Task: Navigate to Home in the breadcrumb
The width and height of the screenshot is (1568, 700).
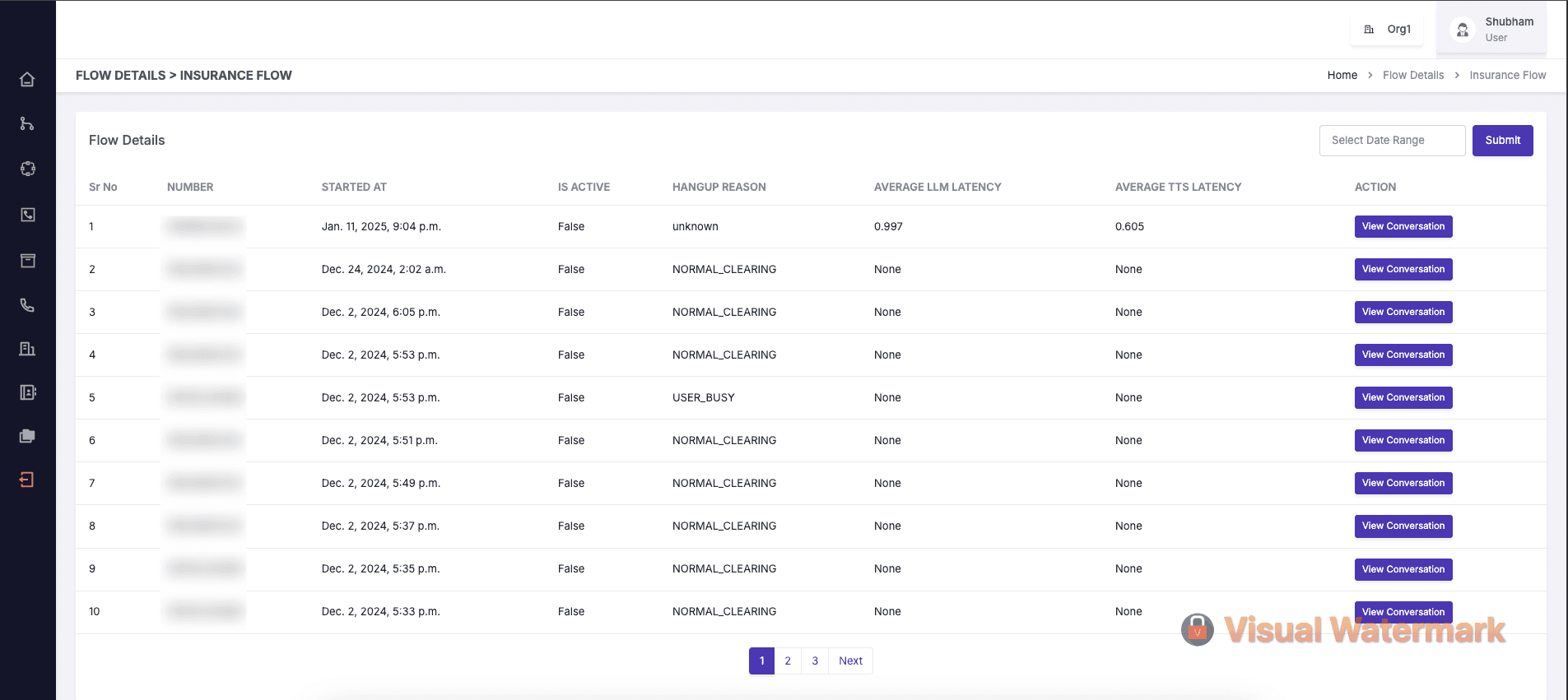Action: pos(1342,76)
